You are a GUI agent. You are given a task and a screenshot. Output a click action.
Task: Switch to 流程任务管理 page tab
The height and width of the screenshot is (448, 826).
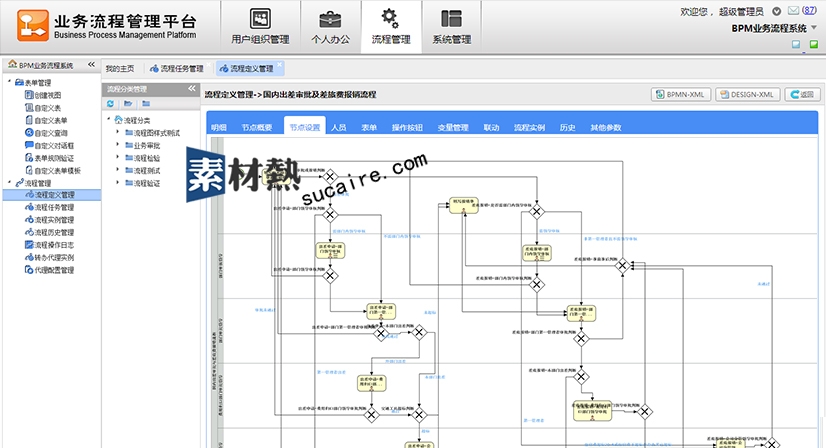click(177, 69)
